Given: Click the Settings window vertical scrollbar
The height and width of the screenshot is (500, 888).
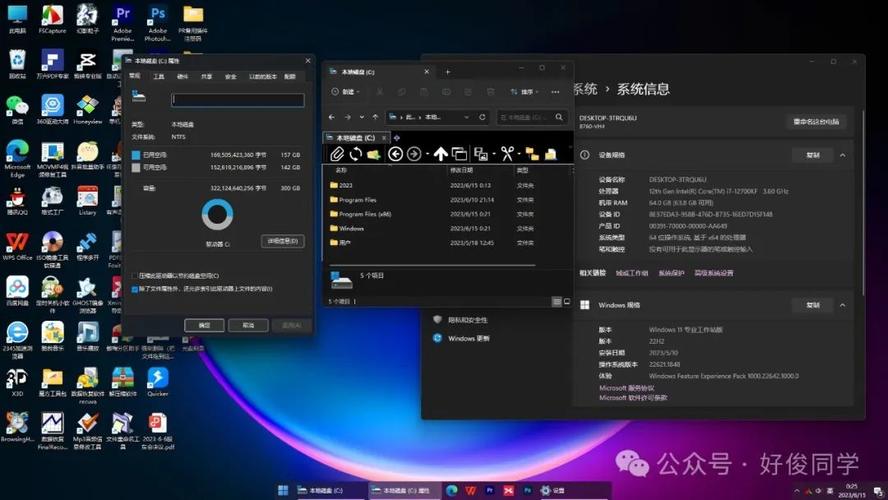Looking at the screenshot, I should [863, 202].
